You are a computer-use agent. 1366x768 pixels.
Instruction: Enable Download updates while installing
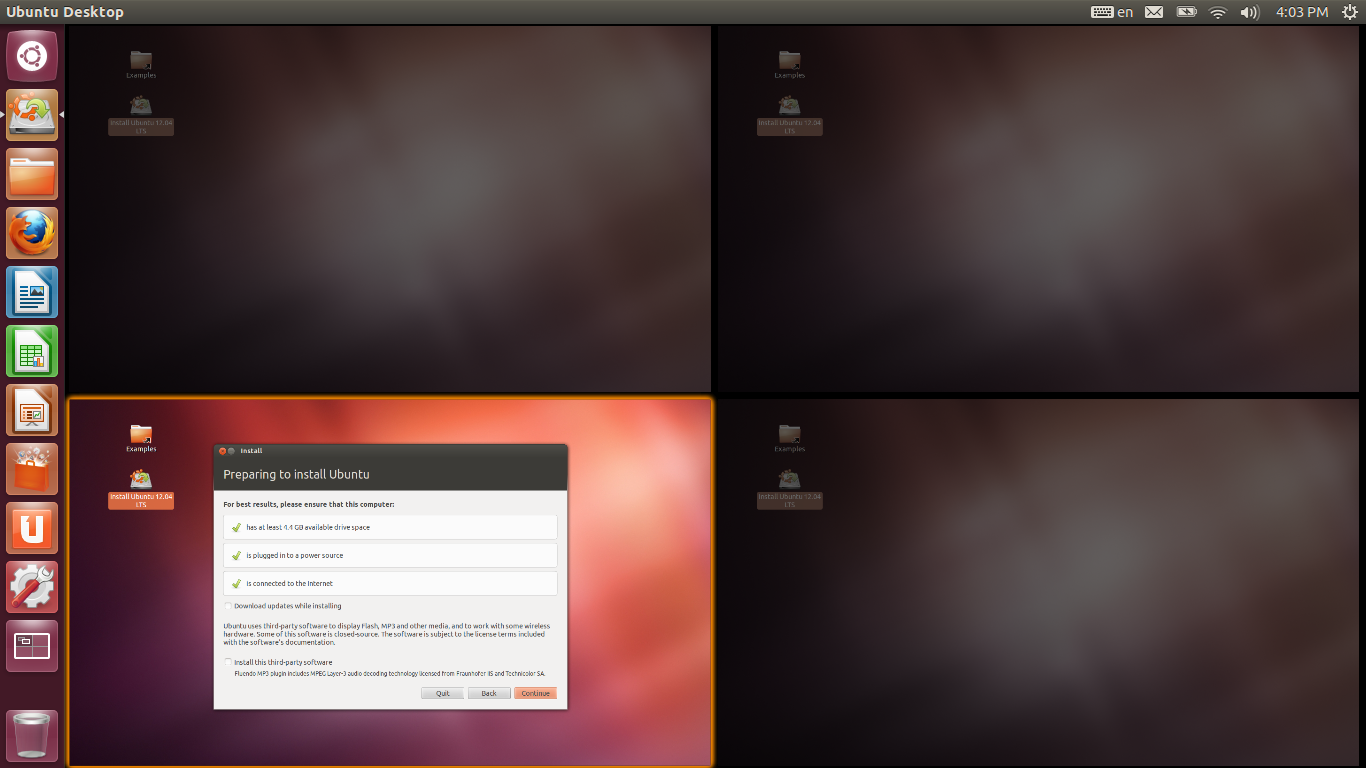229,606
